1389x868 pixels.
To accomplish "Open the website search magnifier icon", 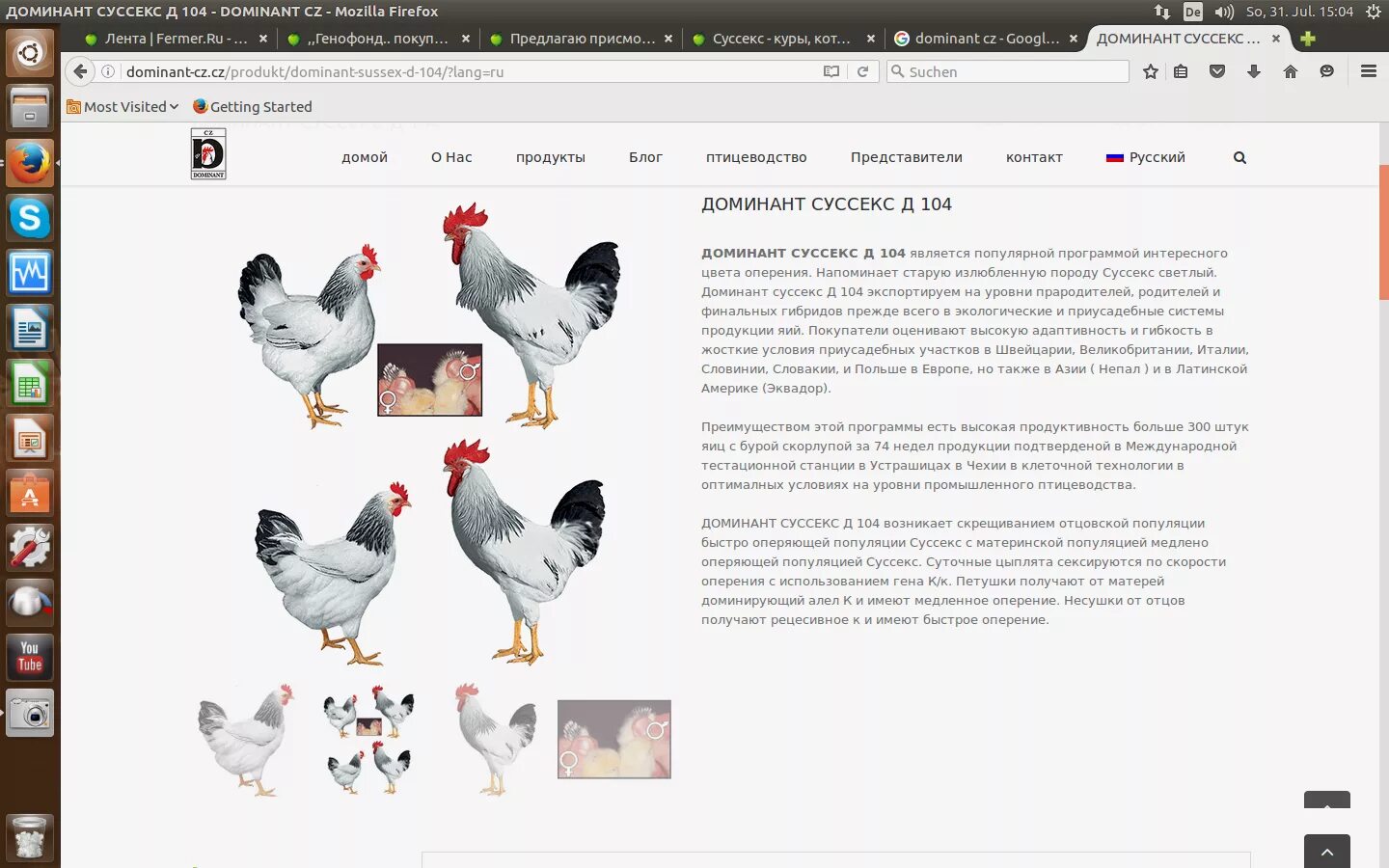I will (1239, 157).
